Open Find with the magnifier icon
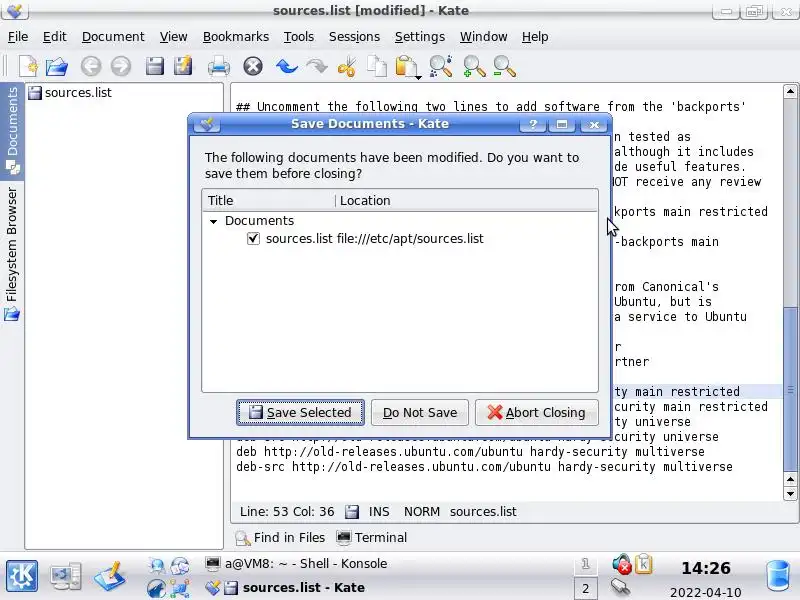 click(x=440, y=66)
